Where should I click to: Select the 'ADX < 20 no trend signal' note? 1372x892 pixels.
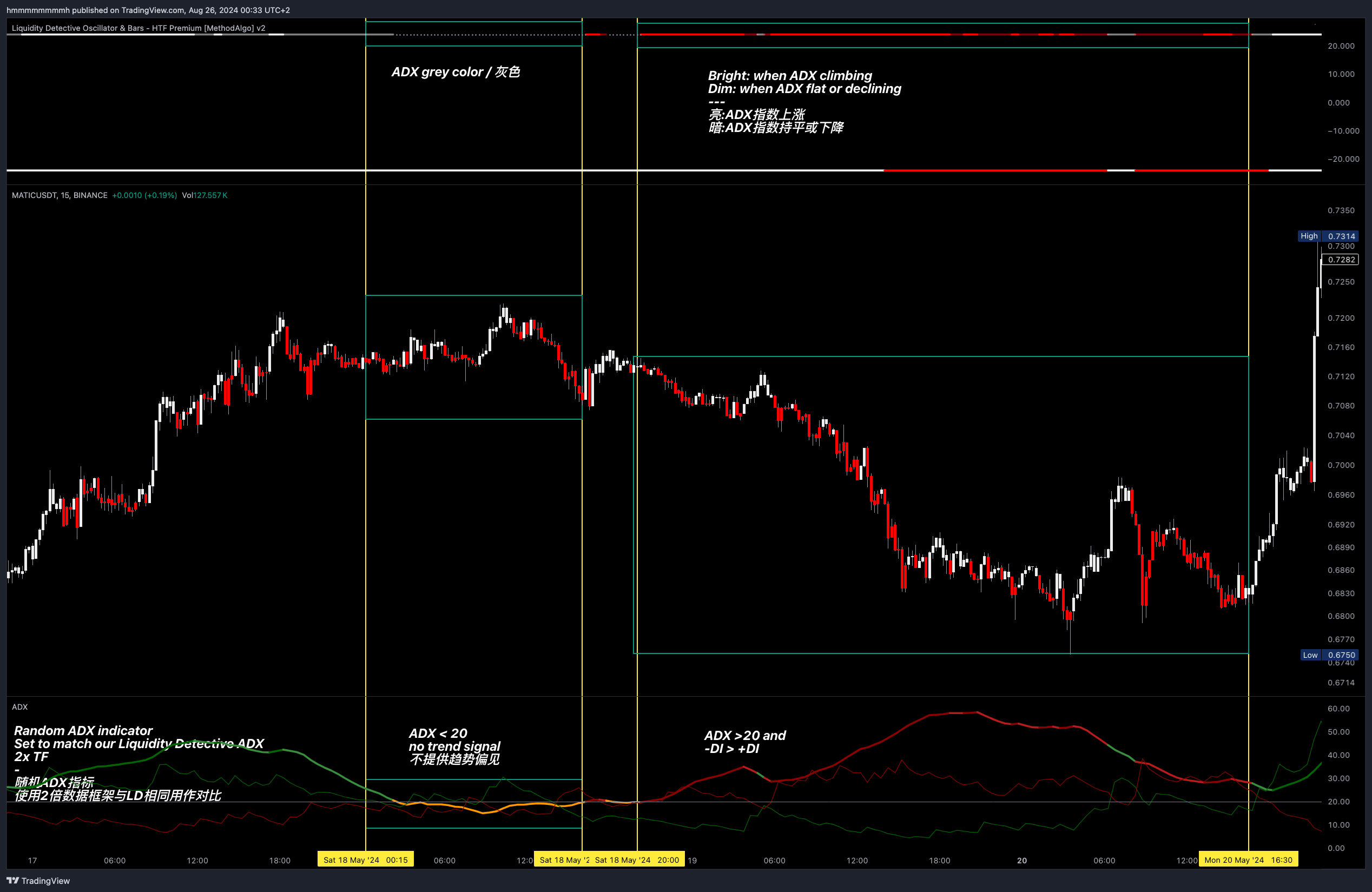(x=454, y=746)
